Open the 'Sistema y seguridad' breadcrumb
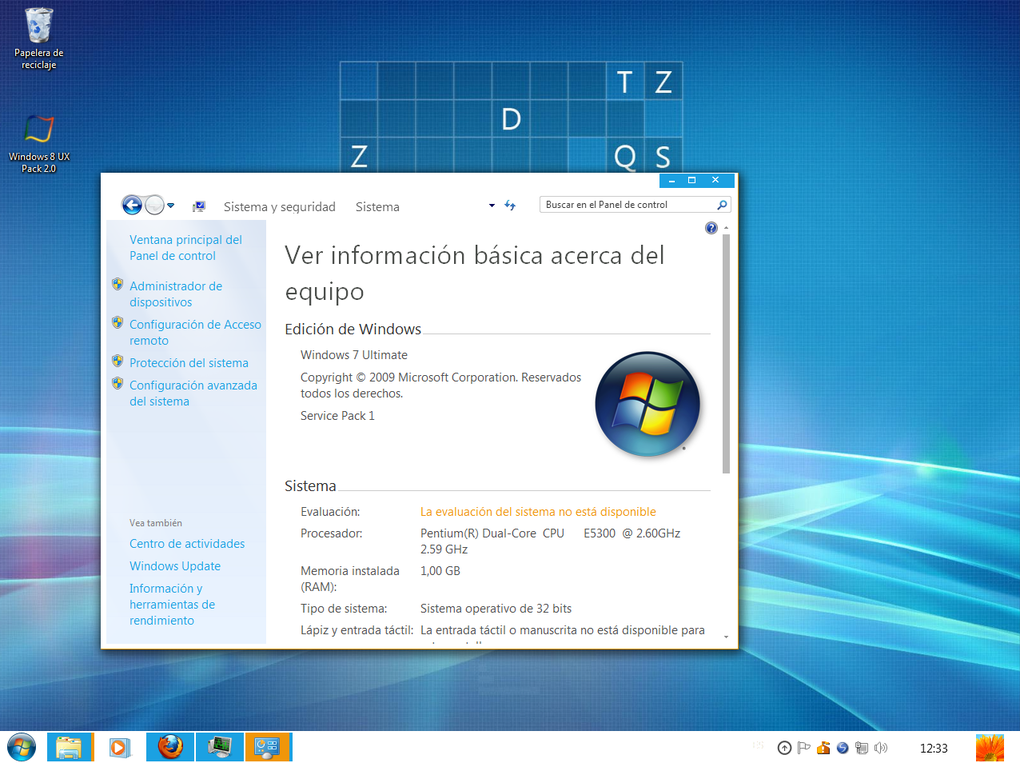Image resolution: width=1020 pixels, height=763 pixels. click(x=280, y=207)
